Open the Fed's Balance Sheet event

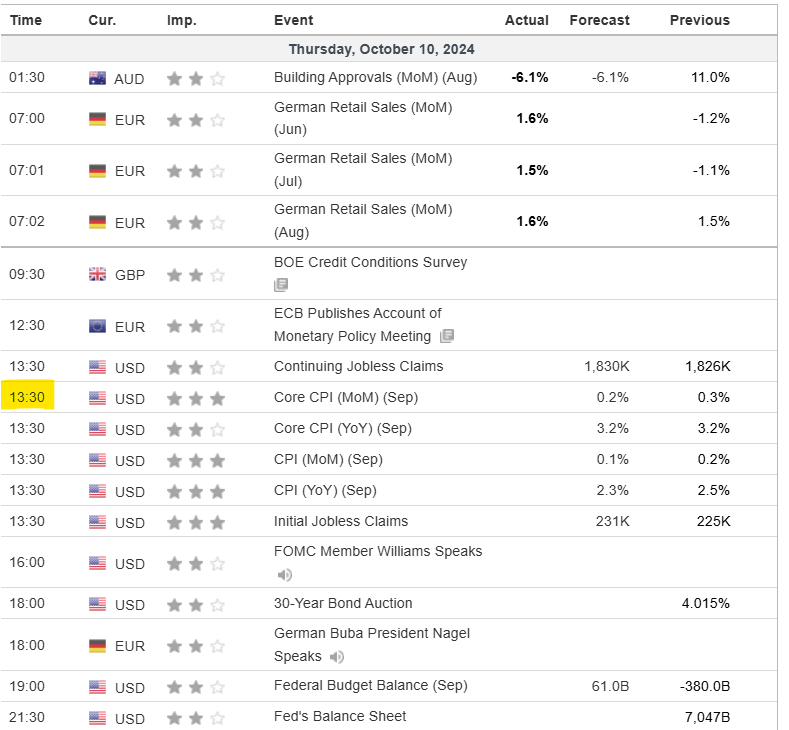click(340, 717)
